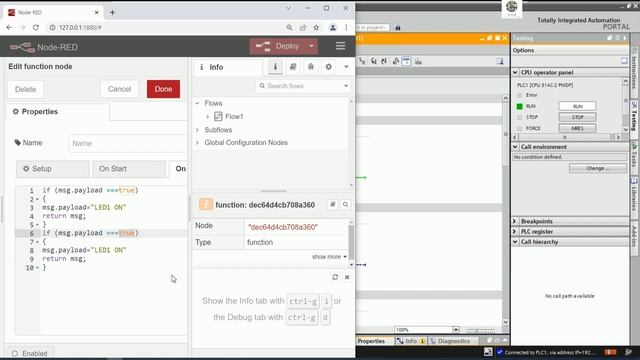Open the On Start code tab
Screen dimensions: 640x360
(x=129, y=169)
